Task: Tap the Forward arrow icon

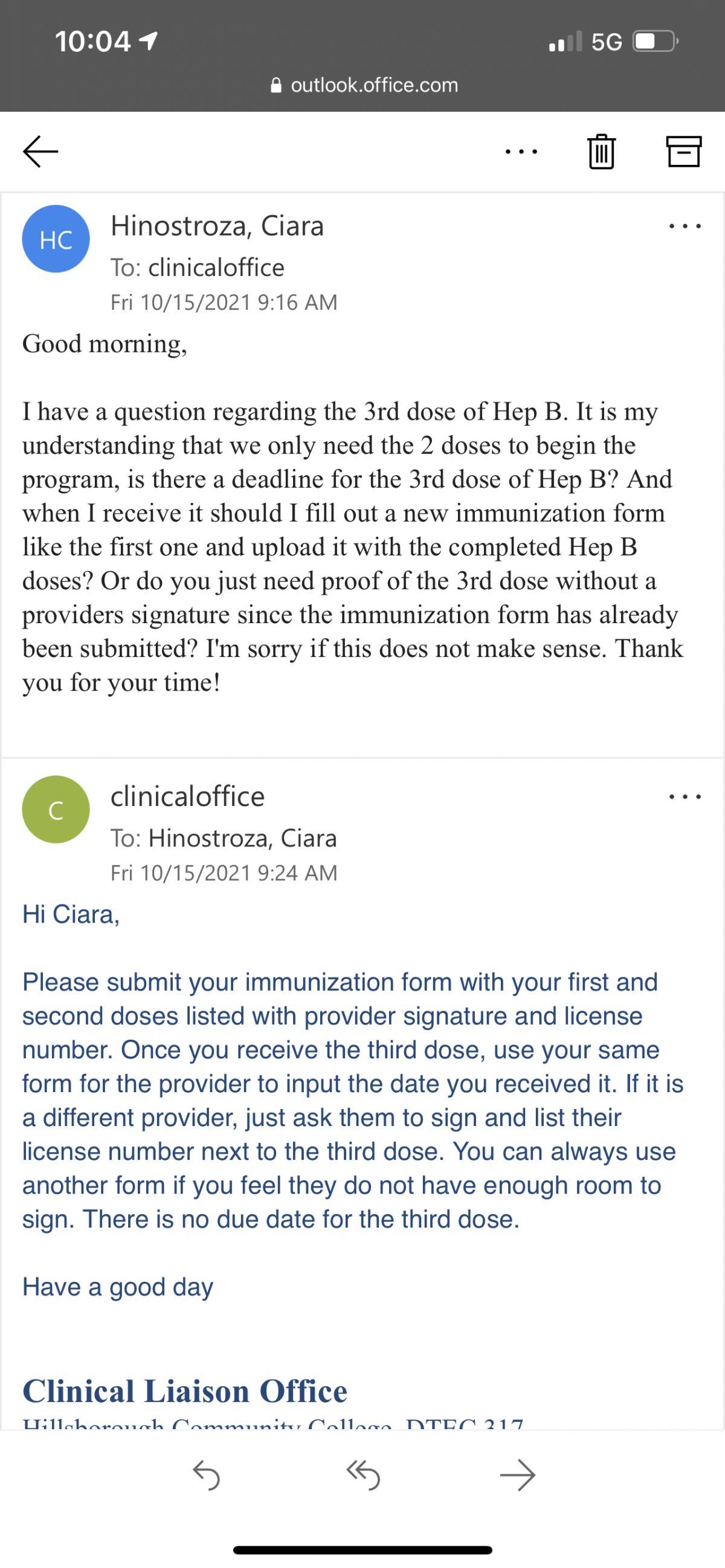Action: (x=518, y=1476)
